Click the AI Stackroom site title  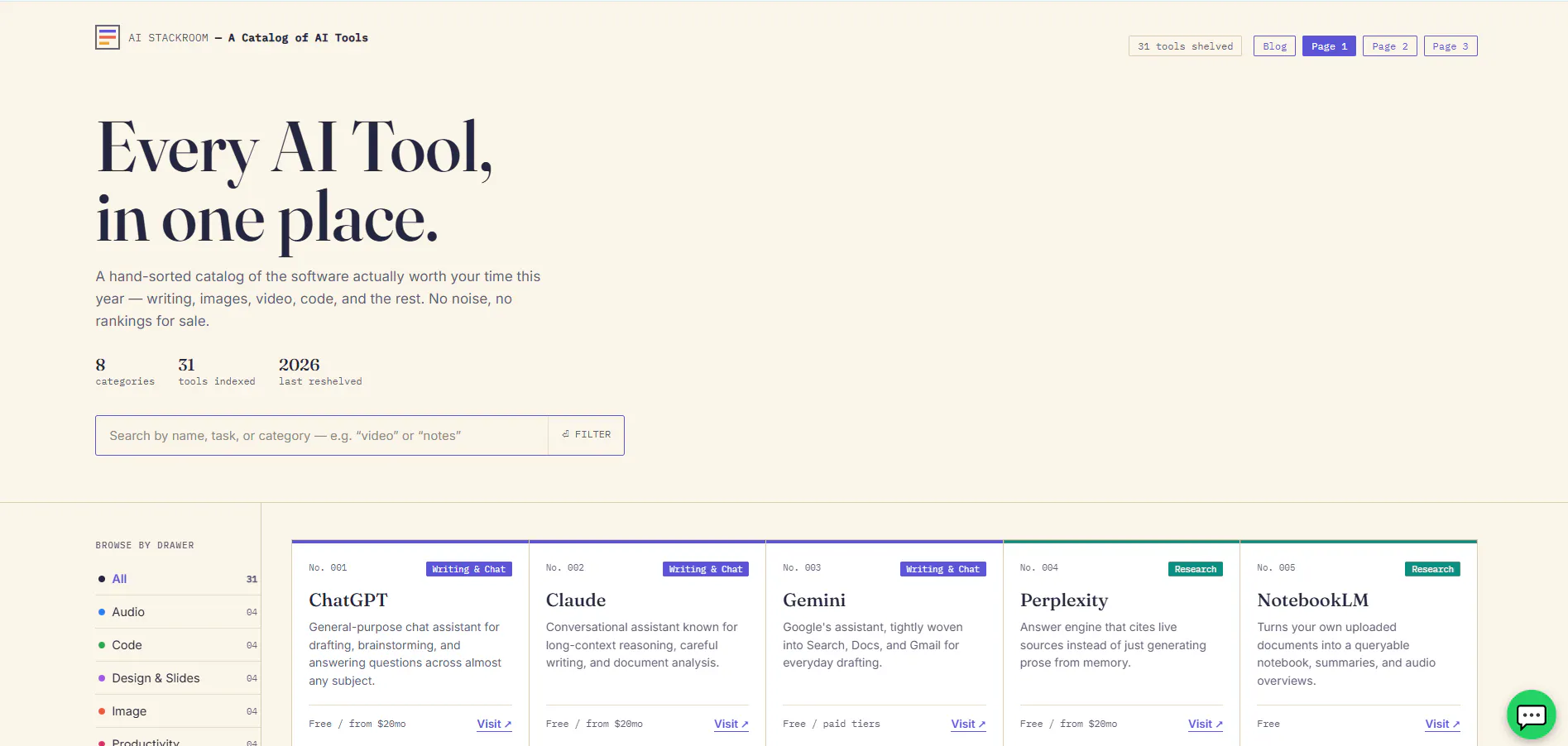[x=248, y=38]
